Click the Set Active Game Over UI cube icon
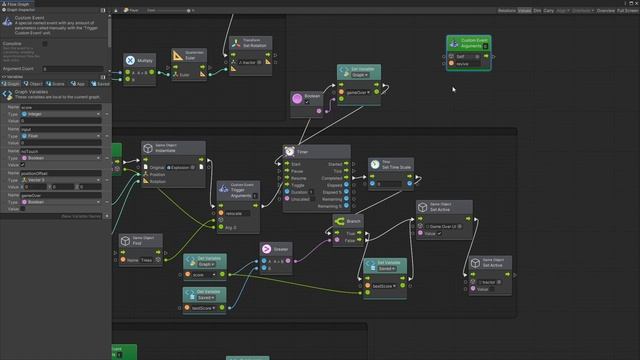This screenshot has height=360, width=640. tap(422, 207)
